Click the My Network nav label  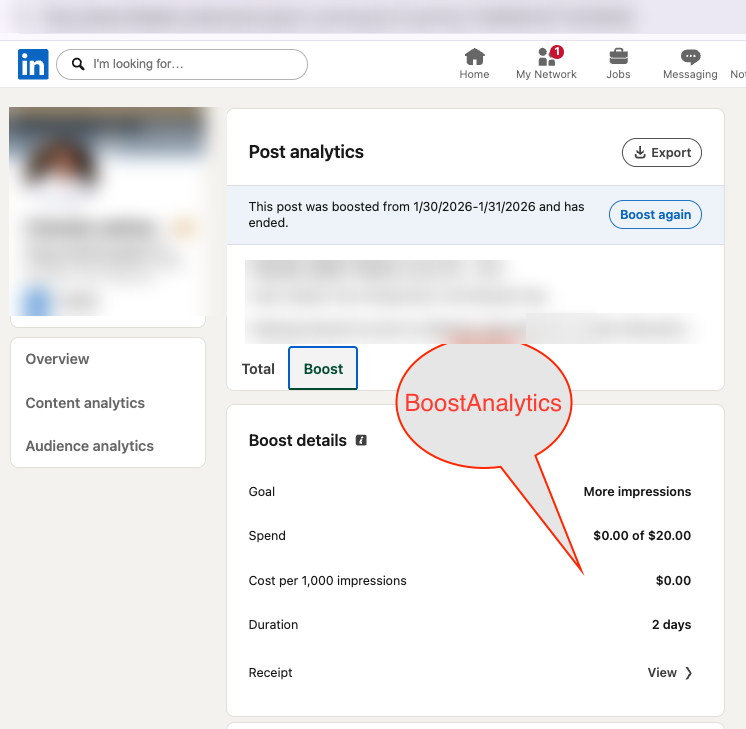coord(546,74)
